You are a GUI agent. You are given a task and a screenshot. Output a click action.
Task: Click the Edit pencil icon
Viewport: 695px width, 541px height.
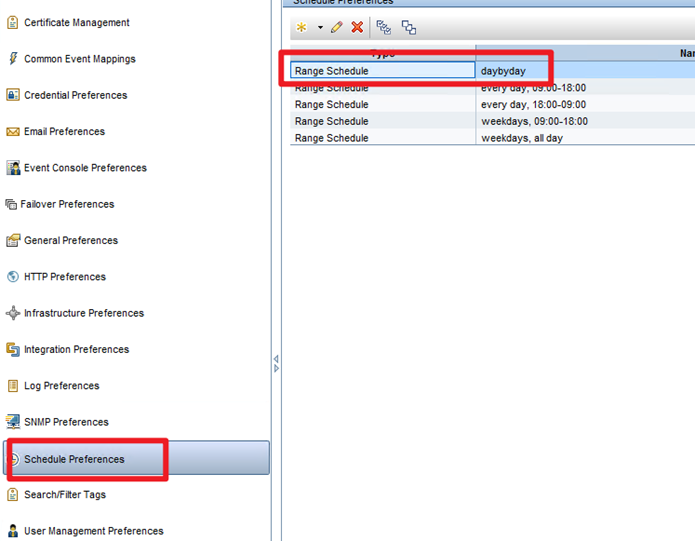click(x=337, y=27)
